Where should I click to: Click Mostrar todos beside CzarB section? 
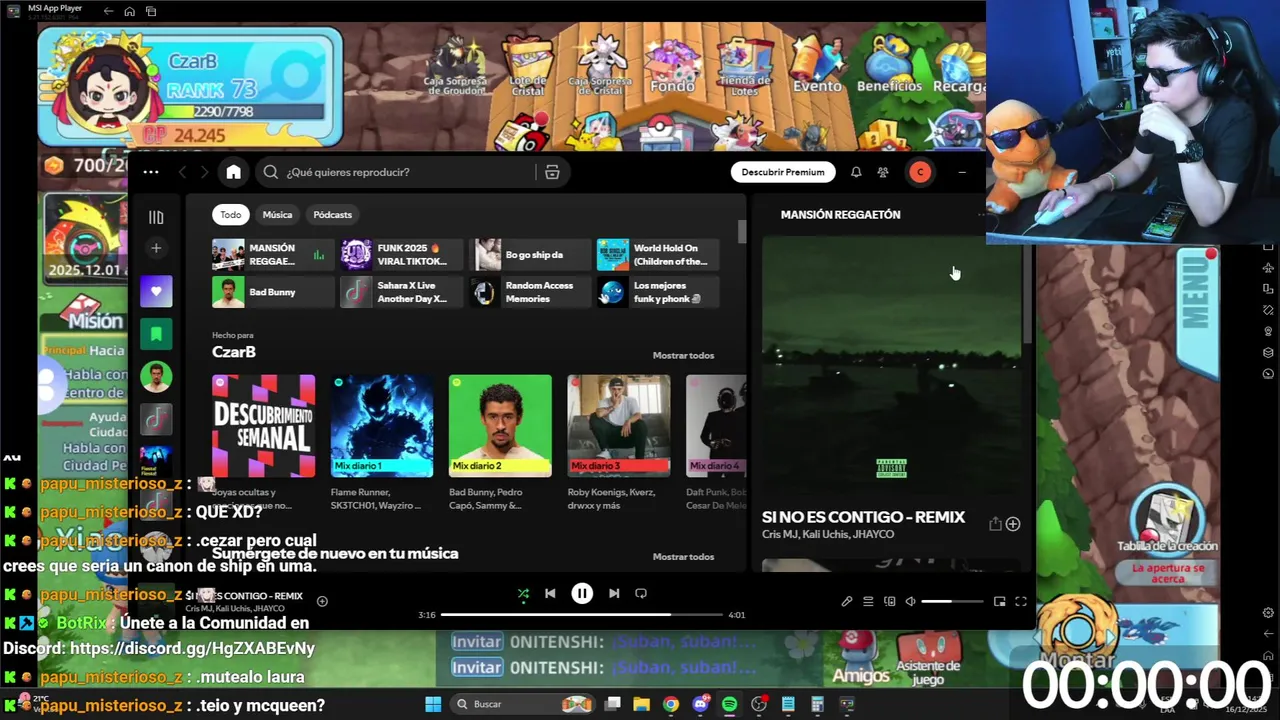click(x=683, y=355)
